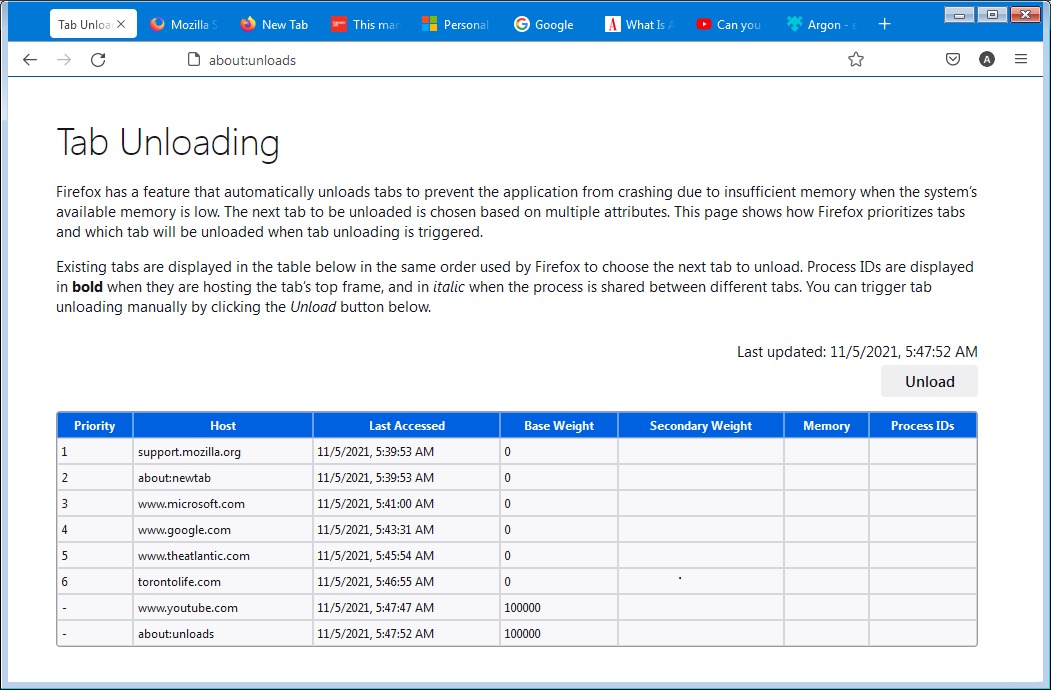Screen dimensions: 1051x690
Task: Open the Firefox account avatar menu
Action: pyautogui.click(x=987, y=60)
